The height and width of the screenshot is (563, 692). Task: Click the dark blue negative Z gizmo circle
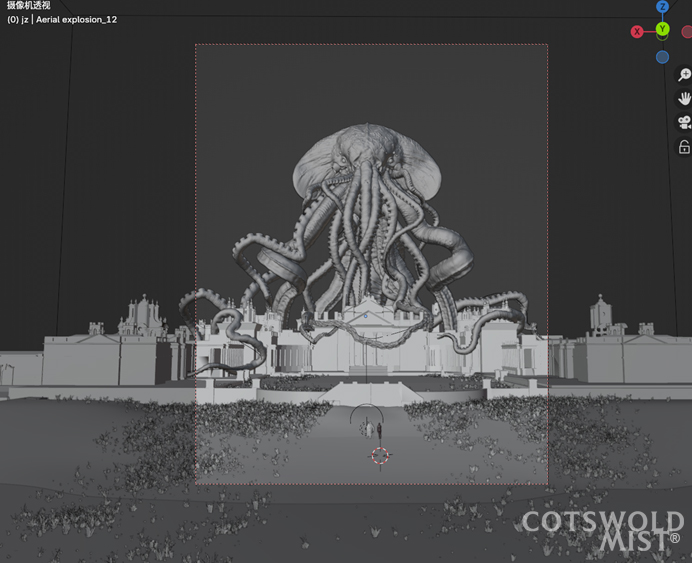click(x=662, y=57)
